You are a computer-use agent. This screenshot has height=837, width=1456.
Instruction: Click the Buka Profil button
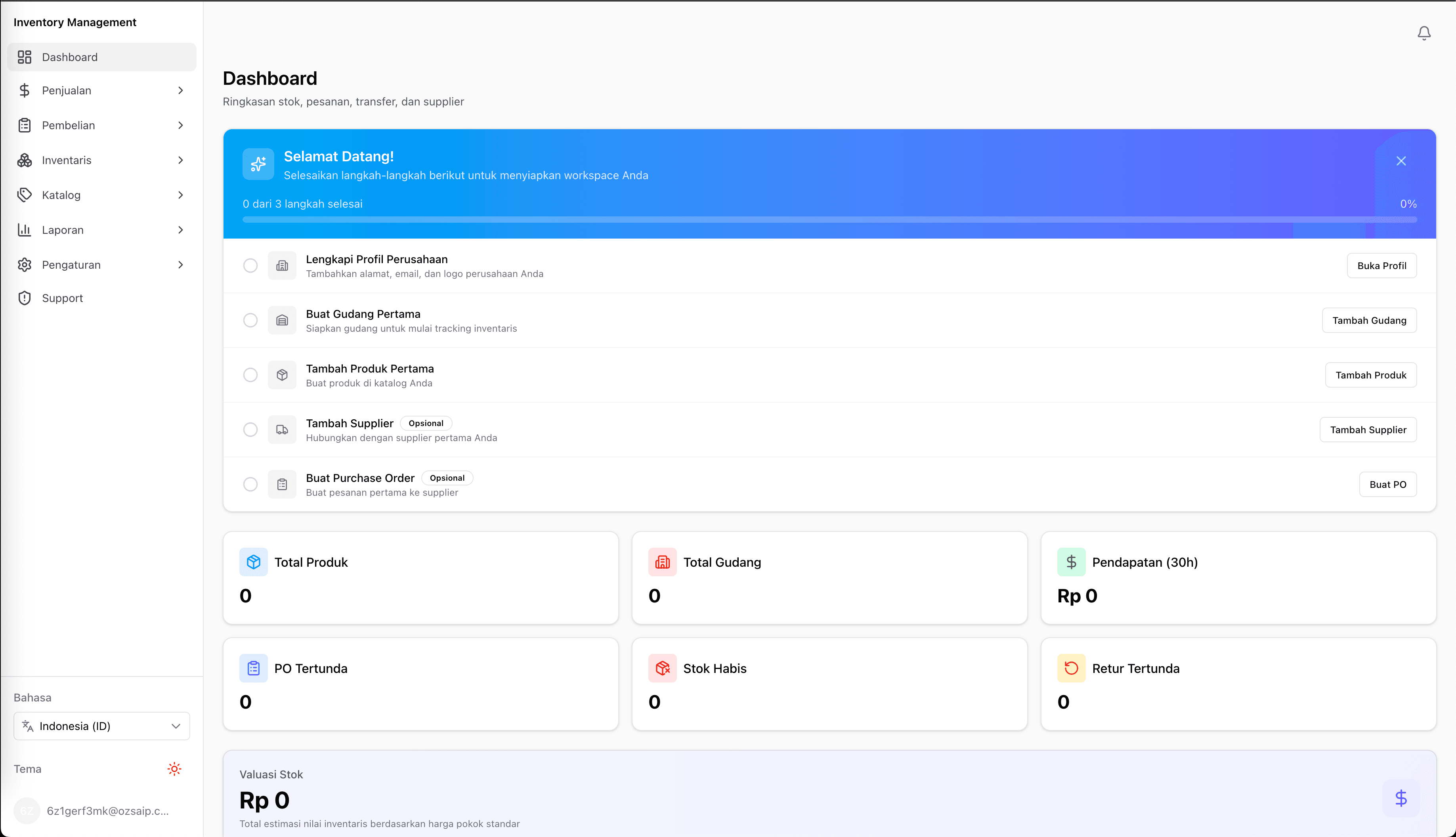click(1381, 266)
